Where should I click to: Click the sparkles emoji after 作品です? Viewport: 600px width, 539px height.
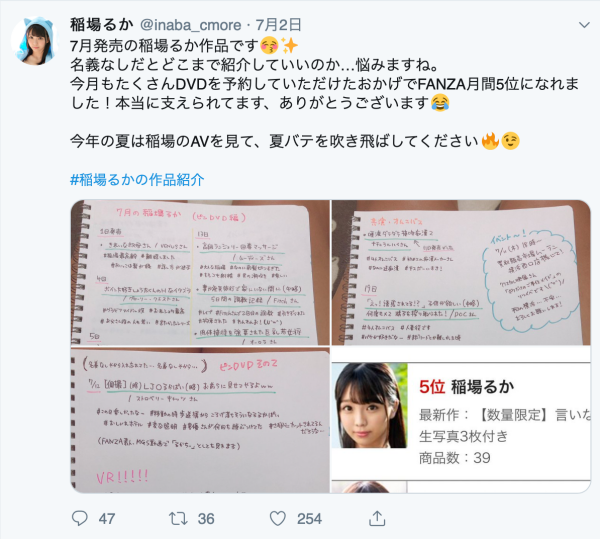tap(290, 46)
